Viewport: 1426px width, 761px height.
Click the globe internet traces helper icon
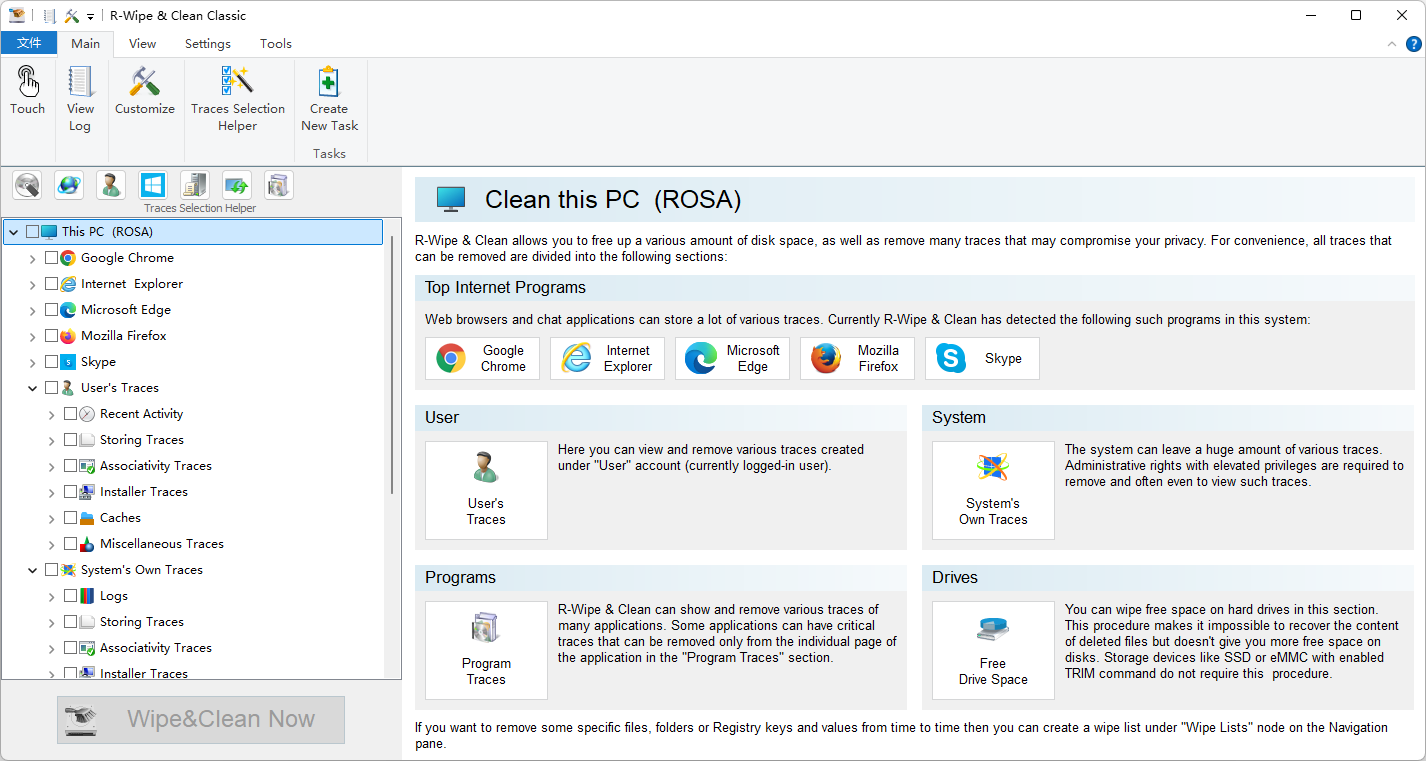(x=69, y=185)
